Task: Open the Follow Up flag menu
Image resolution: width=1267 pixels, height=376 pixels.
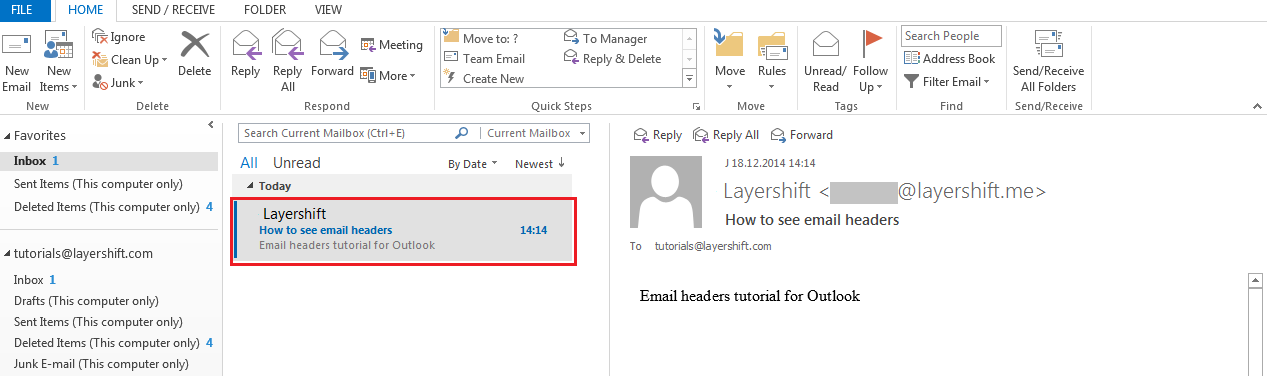Action: (x=871, y=61)
